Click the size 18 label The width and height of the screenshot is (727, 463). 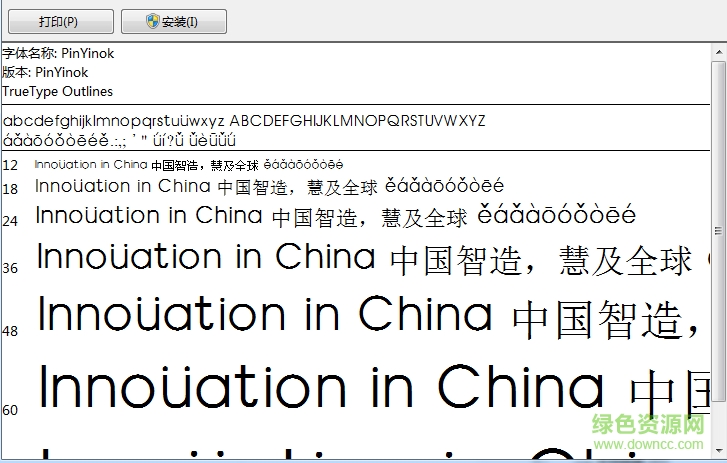click(x=10, y=189)
